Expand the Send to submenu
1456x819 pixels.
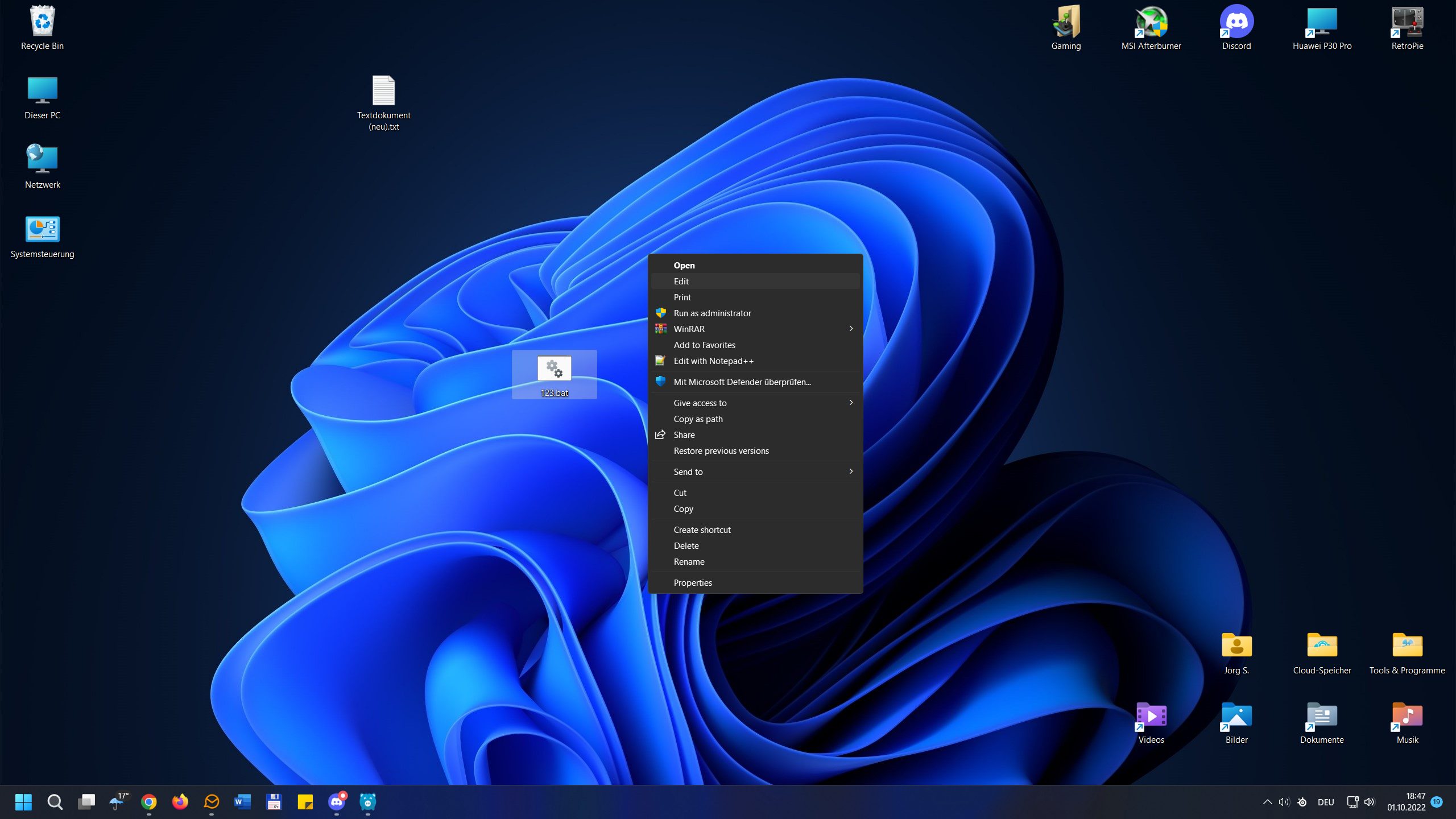(851, 471)
